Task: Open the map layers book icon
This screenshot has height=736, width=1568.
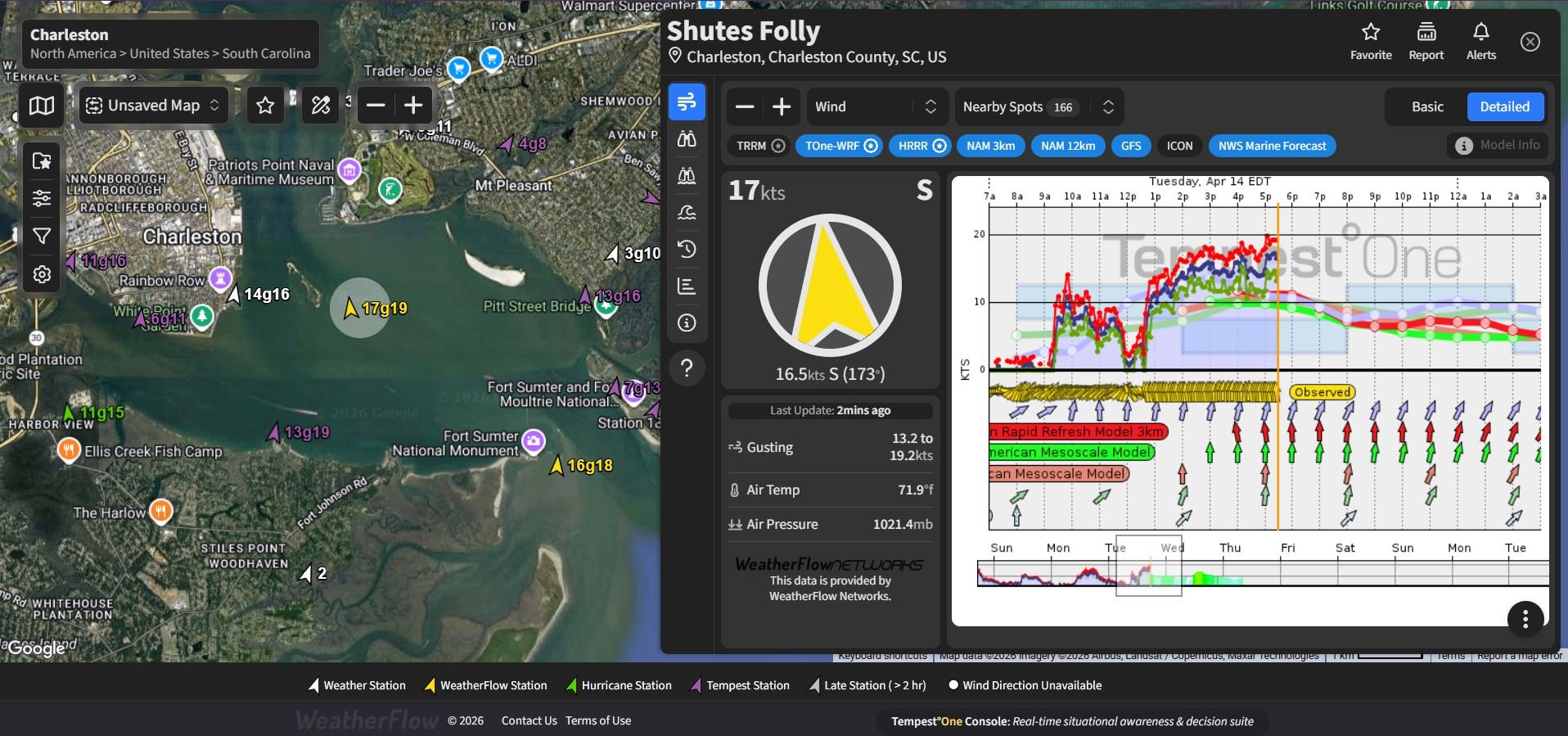Action: (x=42, y=106)
